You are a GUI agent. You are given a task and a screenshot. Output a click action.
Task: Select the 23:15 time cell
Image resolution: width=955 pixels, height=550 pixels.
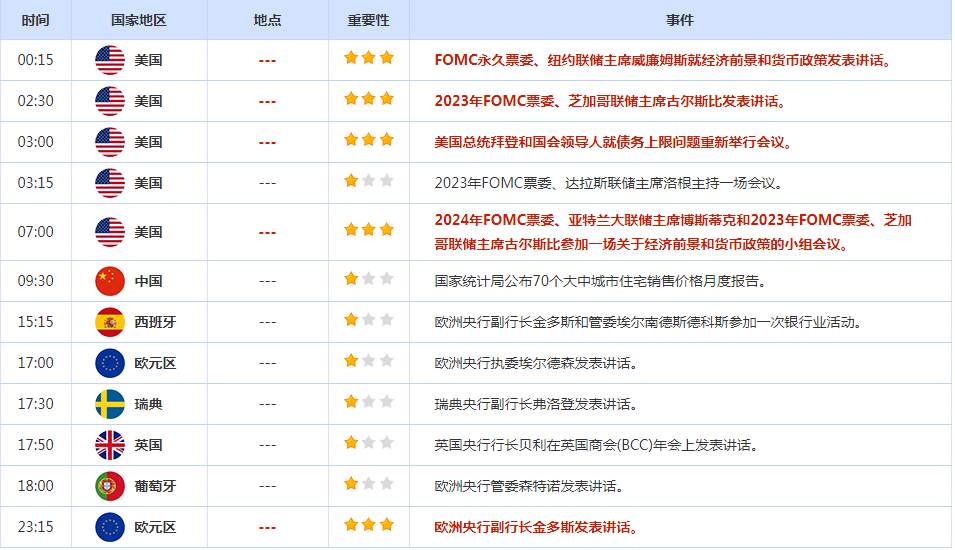(x=35, y=527)
